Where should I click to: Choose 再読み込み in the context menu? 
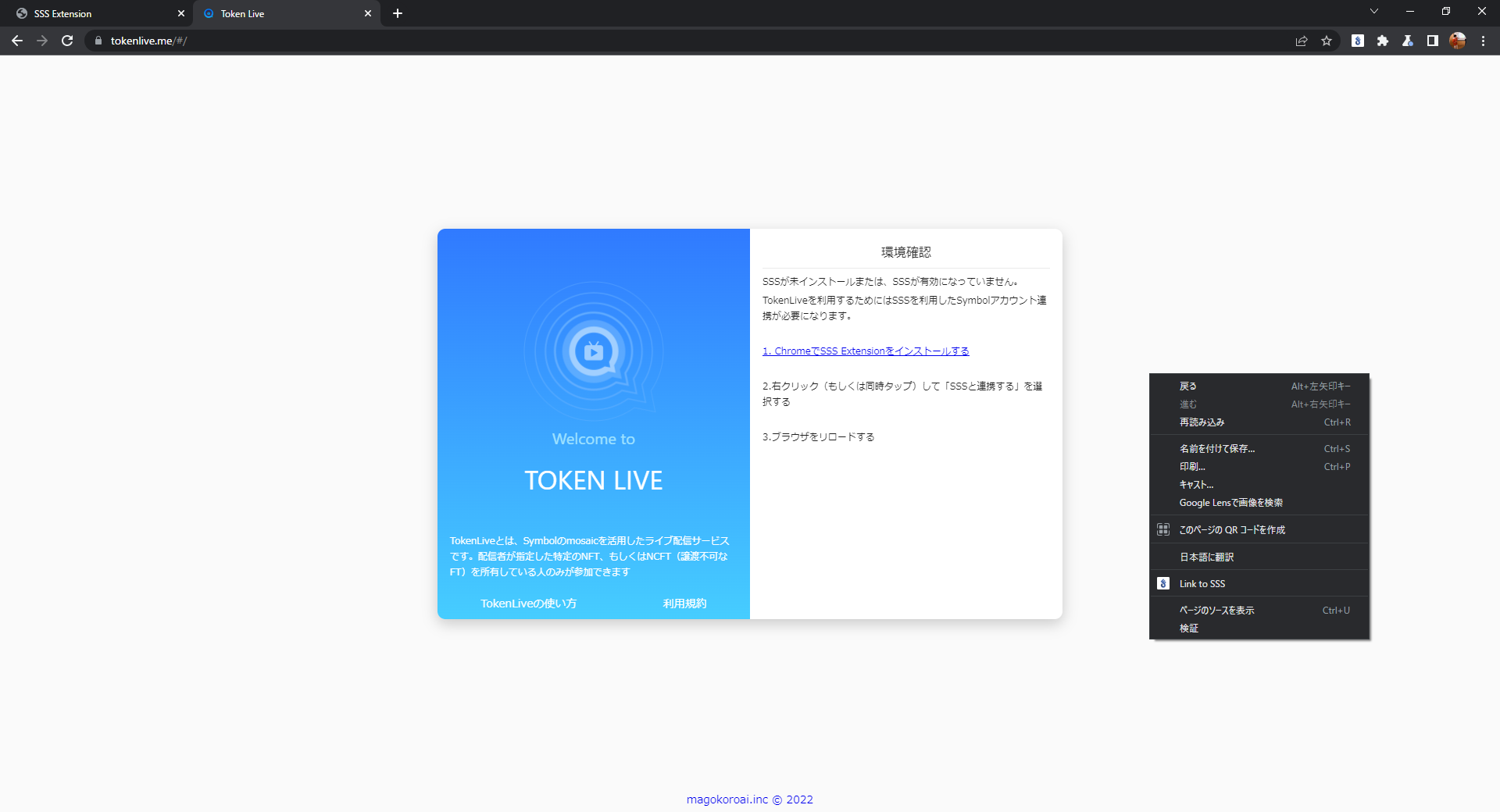click(1259, 422)
